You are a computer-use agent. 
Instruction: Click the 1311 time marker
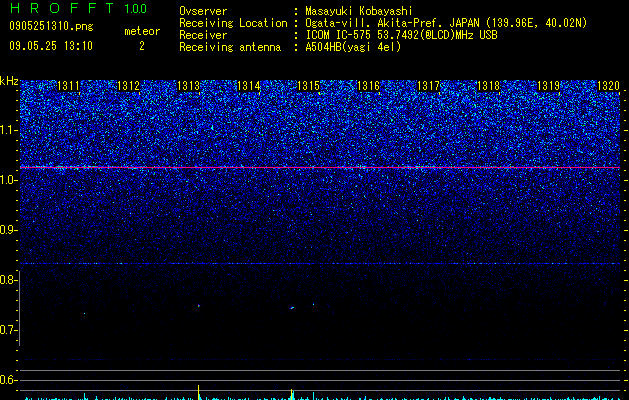coord(69,86)
